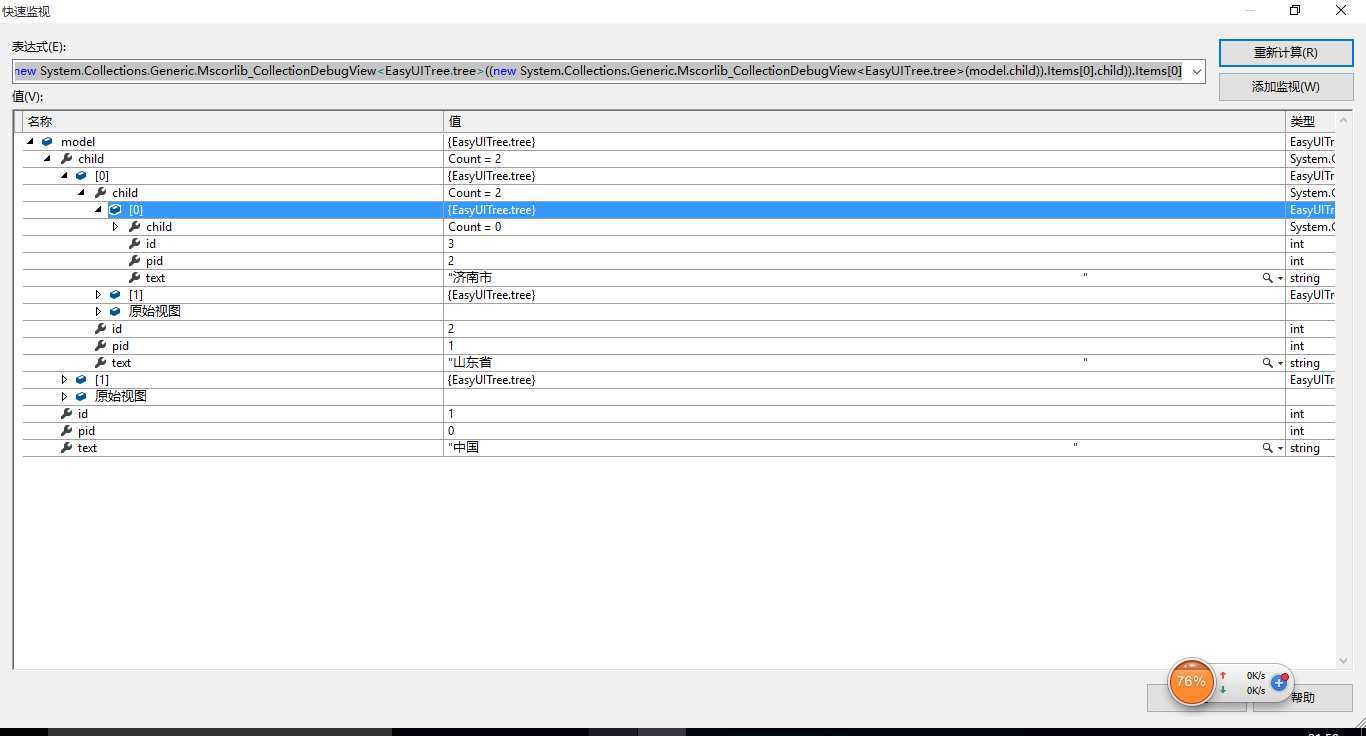The width and height of the screenshot is (1366, 736).
Task: Select value cell 3 in the id row
Action: [864, 244]
